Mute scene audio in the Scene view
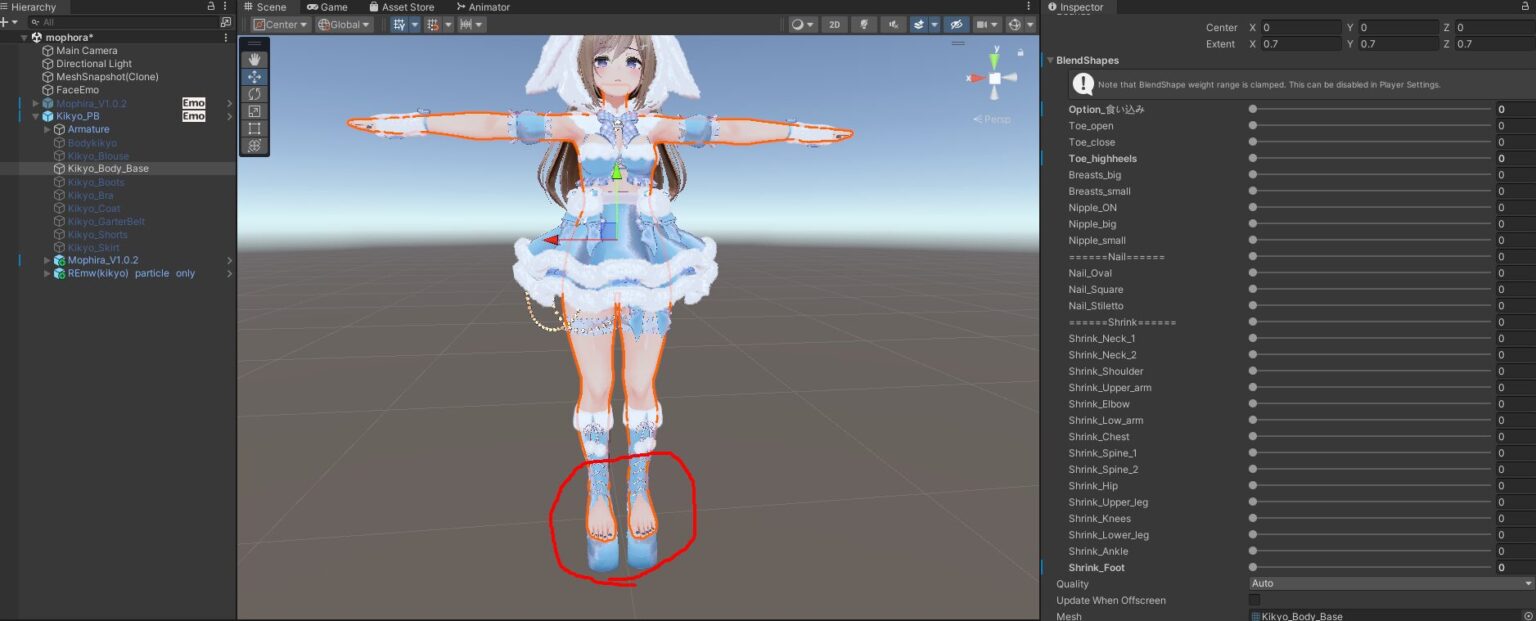 [893, 25]
